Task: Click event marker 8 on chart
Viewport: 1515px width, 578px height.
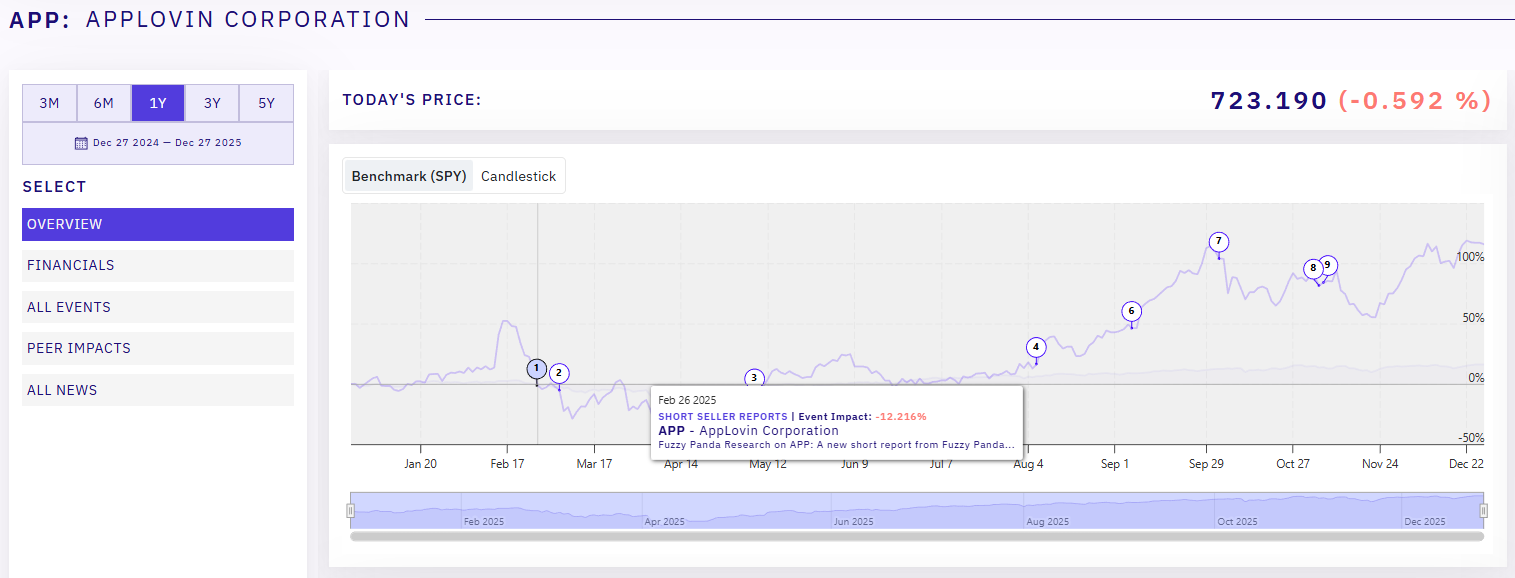Action: [1313, 268]
